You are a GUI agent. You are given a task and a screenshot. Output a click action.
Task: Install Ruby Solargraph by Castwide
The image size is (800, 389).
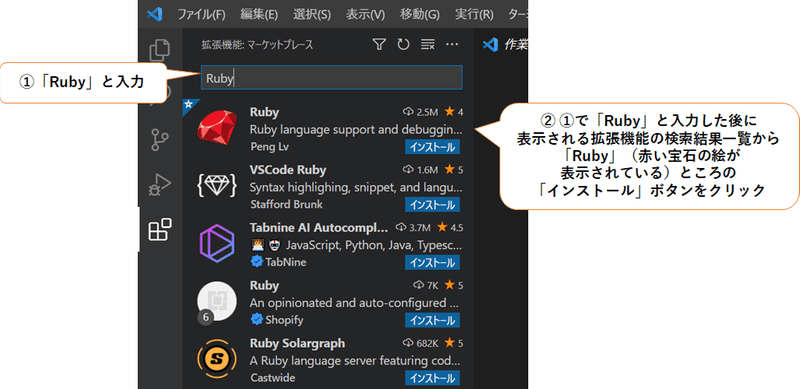[x=433, y=378]
